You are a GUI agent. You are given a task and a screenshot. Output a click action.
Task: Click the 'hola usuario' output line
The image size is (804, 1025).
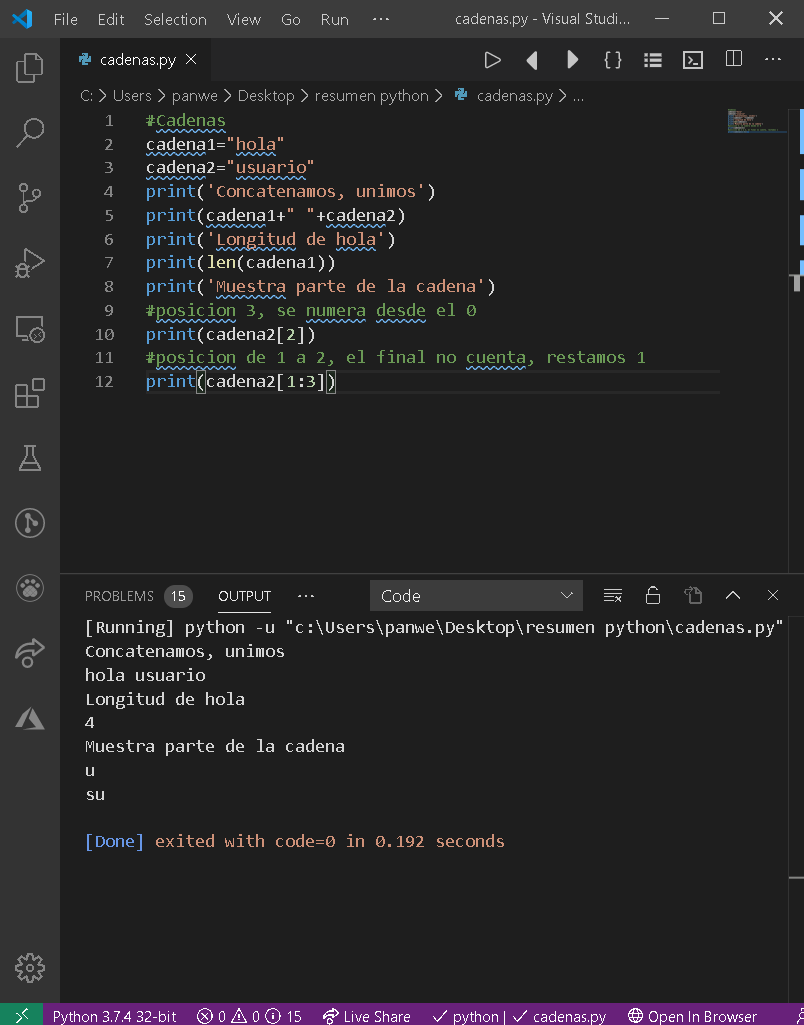click(145, 675)
